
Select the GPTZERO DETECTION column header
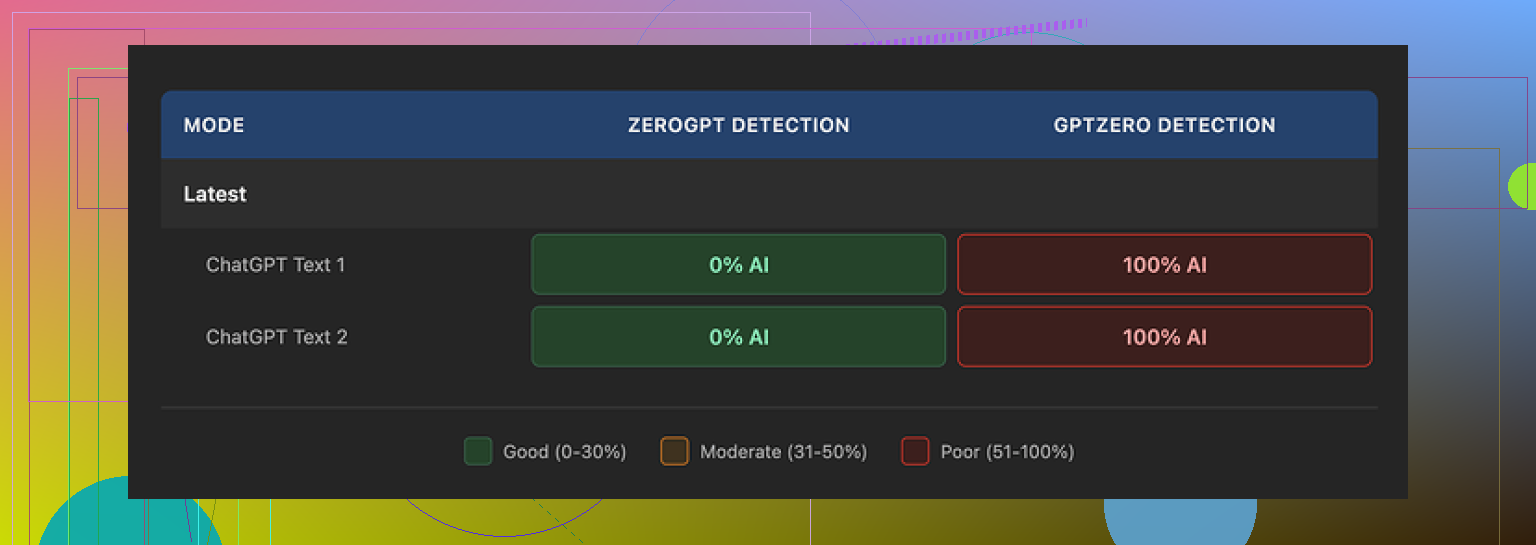pos(1164,125)
